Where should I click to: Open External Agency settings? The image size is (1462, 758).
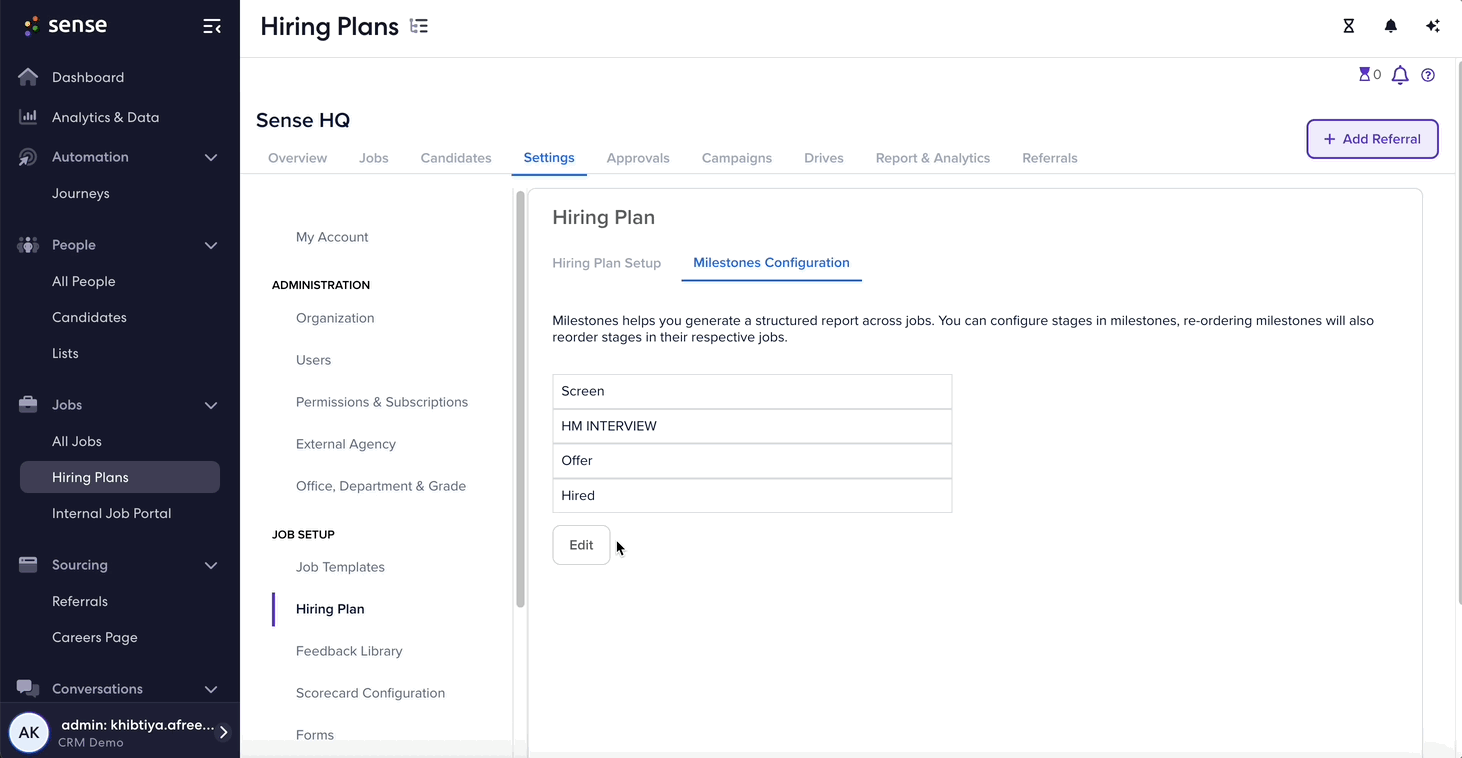tap(346, 444)
